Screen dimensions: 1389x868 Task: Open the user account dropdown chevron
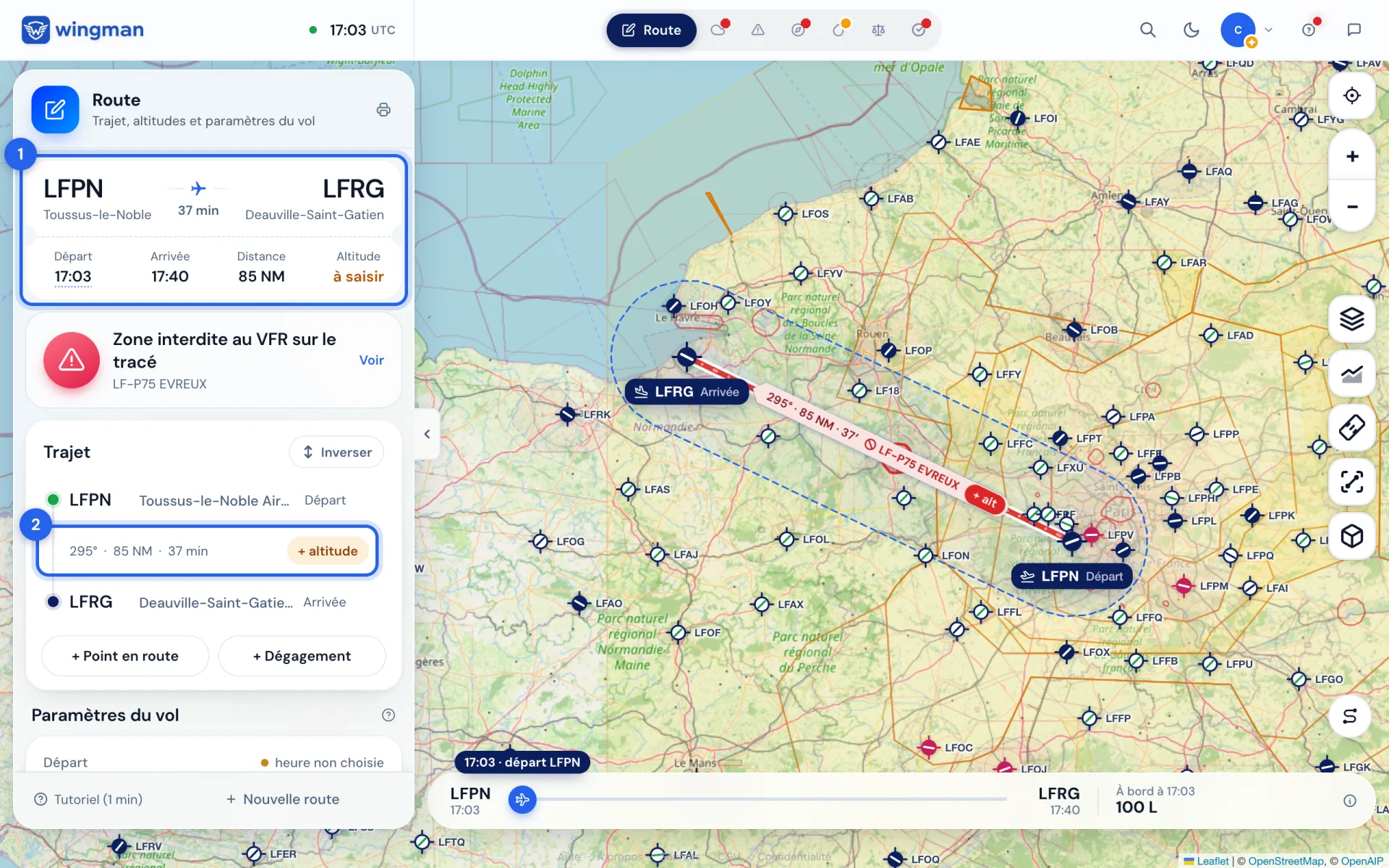tap(1268, 30)
